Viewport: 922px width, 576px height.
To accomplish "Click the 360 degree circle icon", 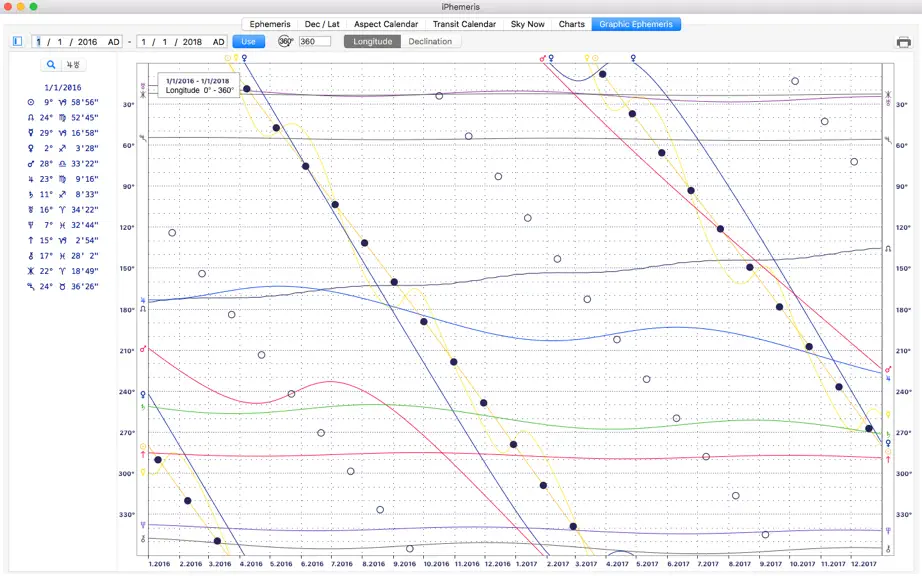I will pos(285,41).
